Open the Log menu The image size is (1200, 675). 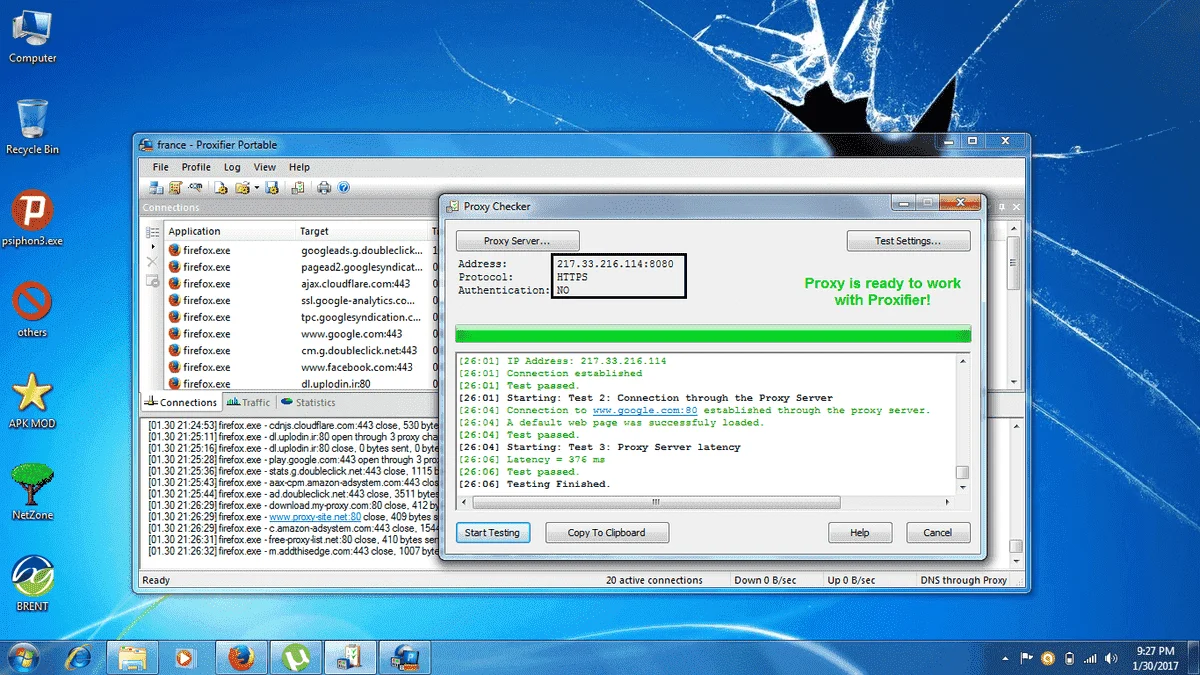[x=232, y=167]
